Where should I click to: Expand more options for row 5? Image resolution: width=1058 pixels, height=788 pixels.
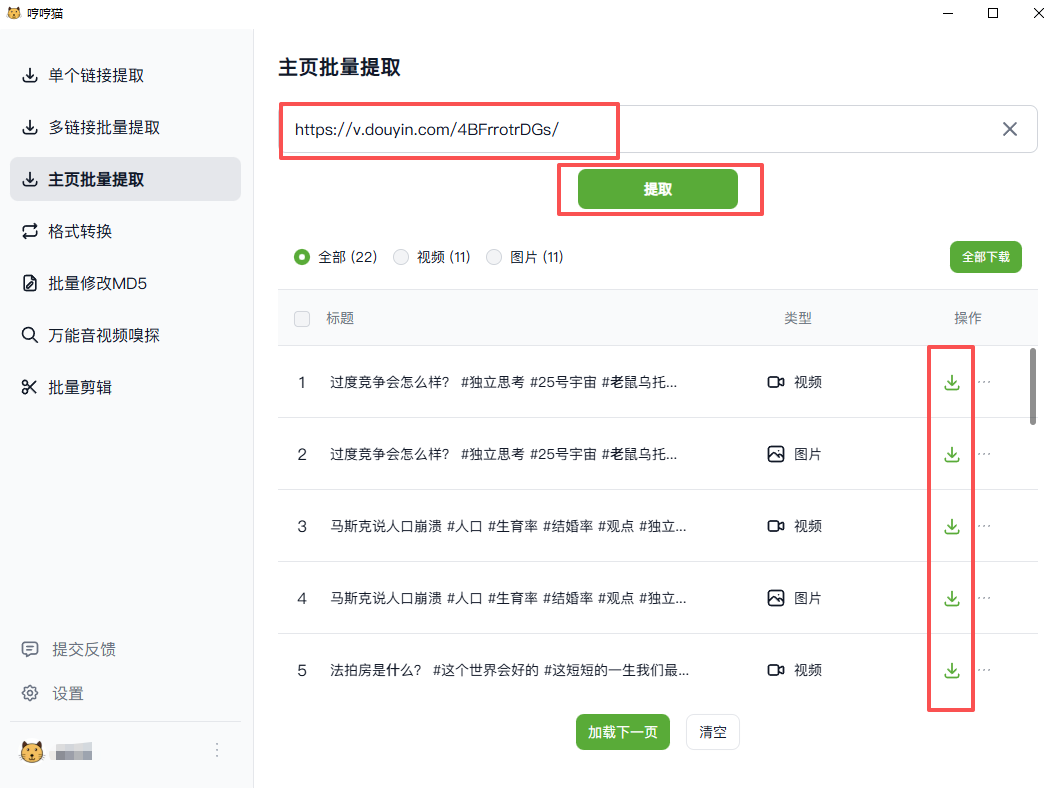point(984,670)
